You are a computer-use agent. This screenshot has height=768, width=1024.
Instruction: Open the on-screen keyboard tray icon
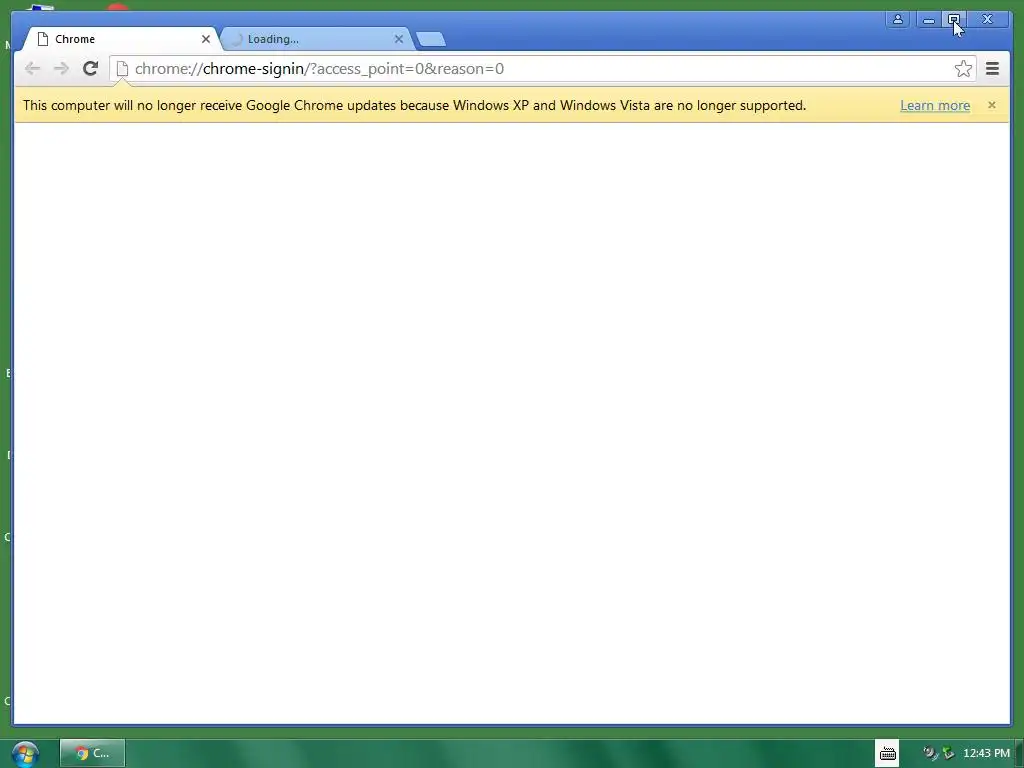(x=888, y=754)
